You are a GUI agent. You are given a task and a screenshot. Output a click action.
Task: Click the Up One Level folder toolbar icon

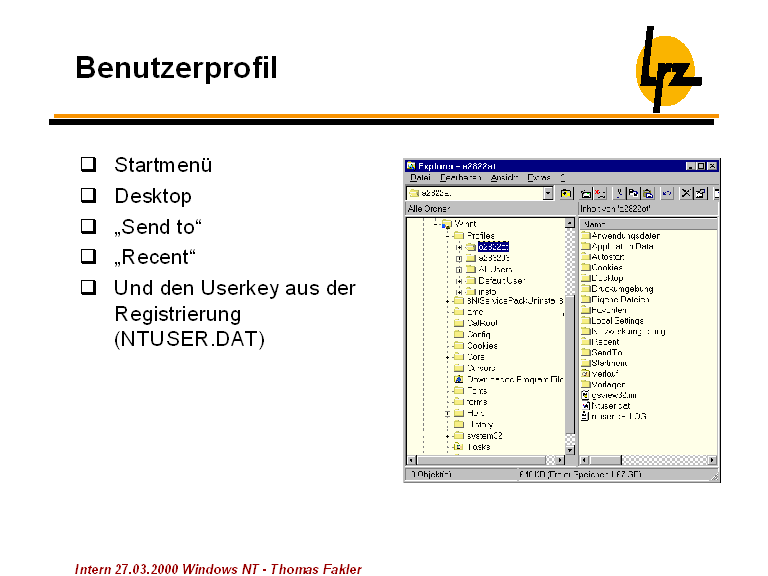click(566, 193)
